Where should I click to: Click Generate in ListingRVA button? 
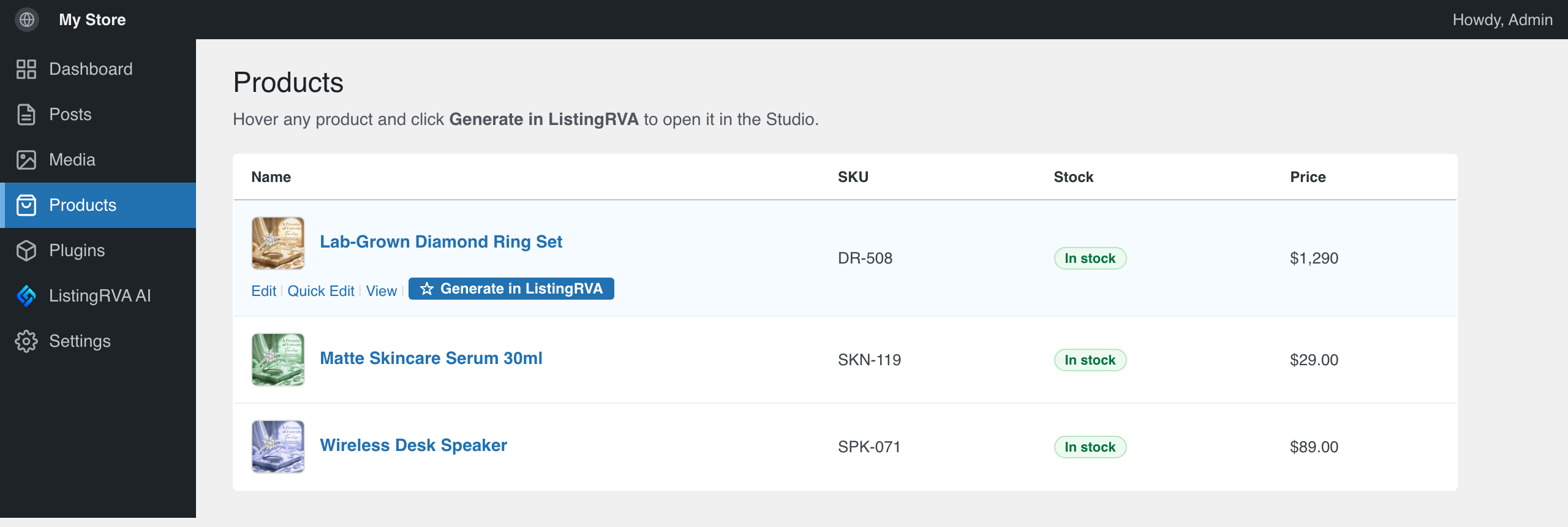[x=511, y=289]
